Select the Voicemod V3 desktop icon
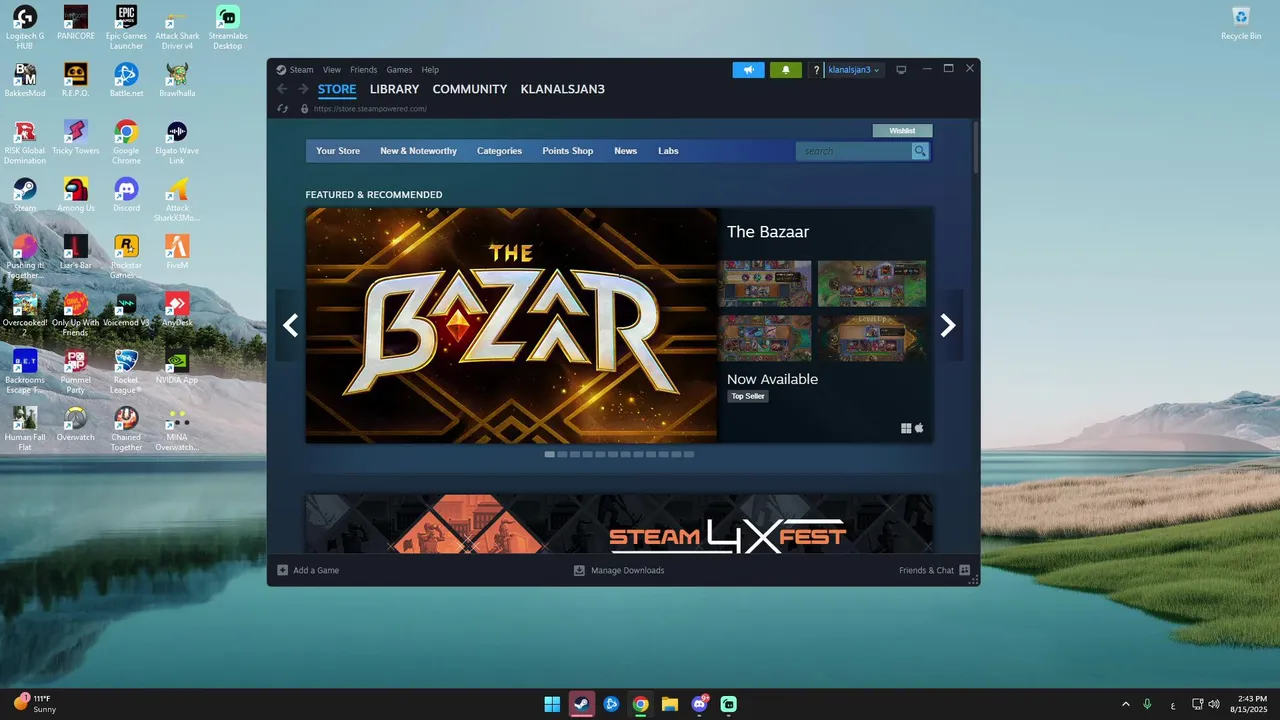 click(126, 309)
